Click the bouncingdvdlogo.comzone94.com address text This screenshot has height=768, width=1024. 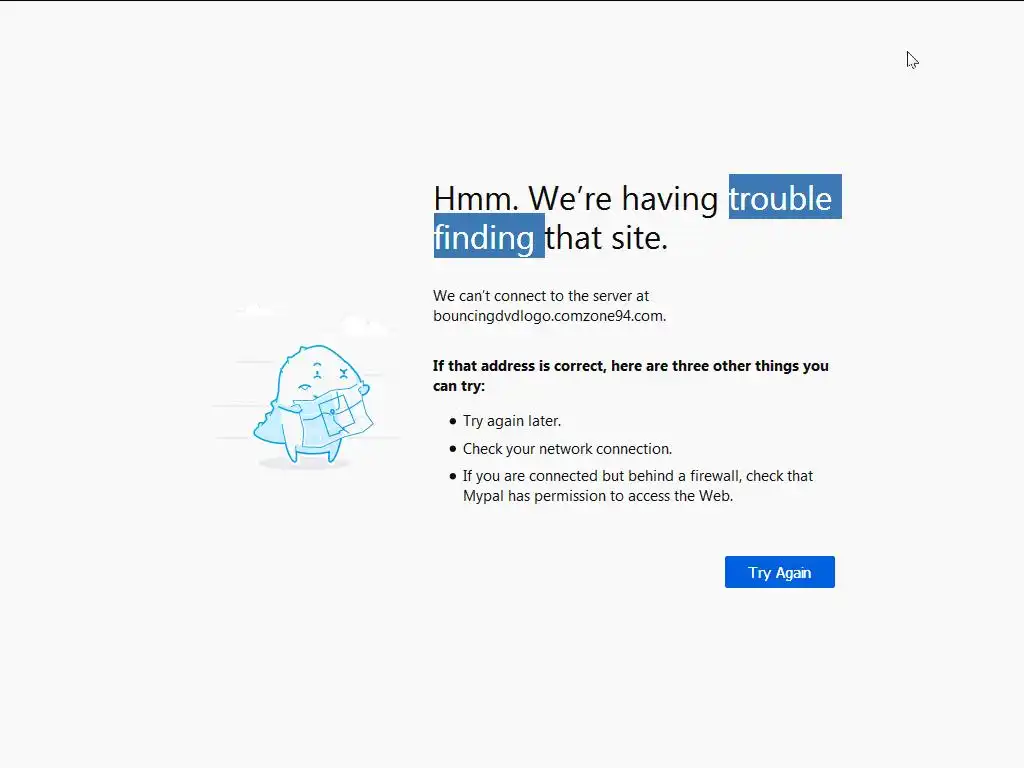(x=549, y=316)
